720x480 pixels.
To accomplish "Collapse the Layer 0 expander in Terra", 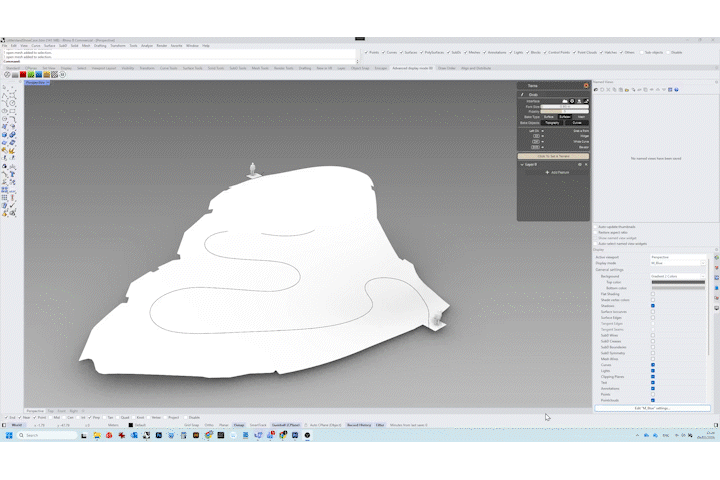I will (x=522, y=164).
